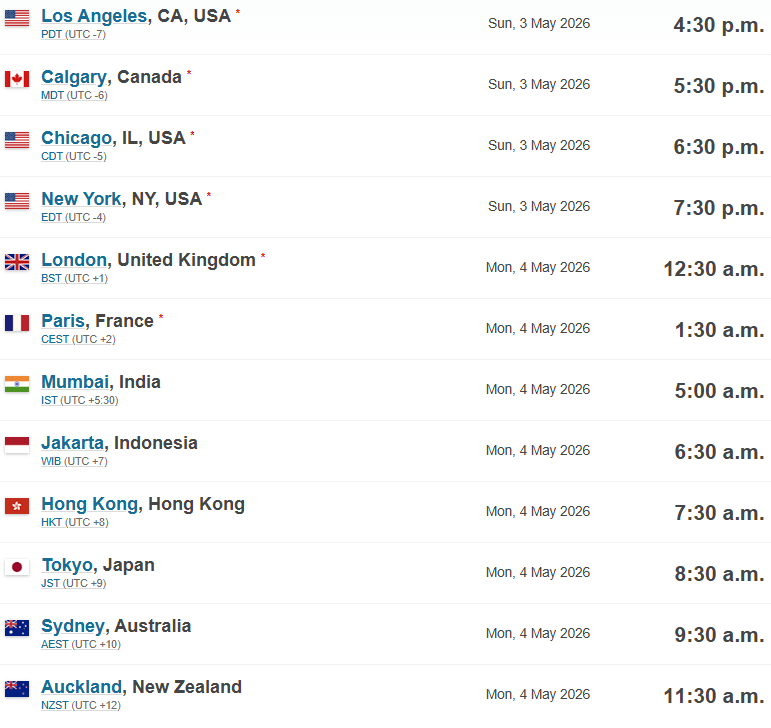
Task: Click the UK flag beside London
Action: (x=17, y=262)
